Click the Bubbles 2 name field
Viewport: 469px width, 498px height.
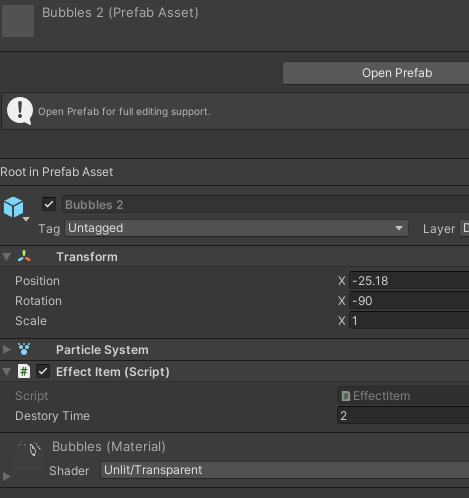[x=265, y=204]
